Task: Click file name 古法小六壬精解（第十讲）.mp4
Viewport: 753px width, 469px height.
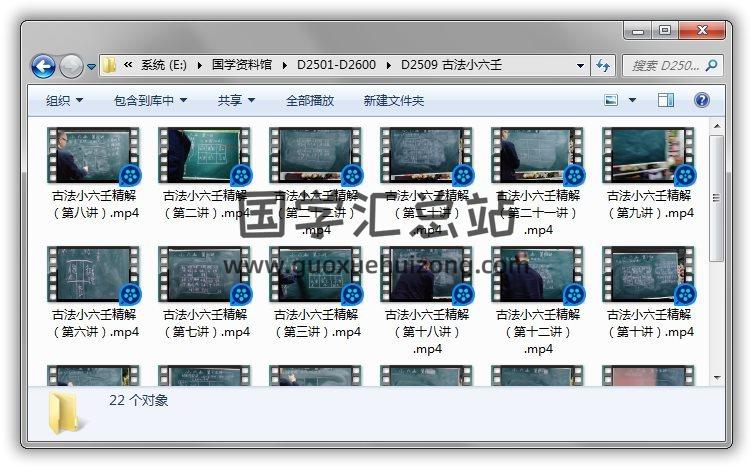Action: [x=649, y=323]
